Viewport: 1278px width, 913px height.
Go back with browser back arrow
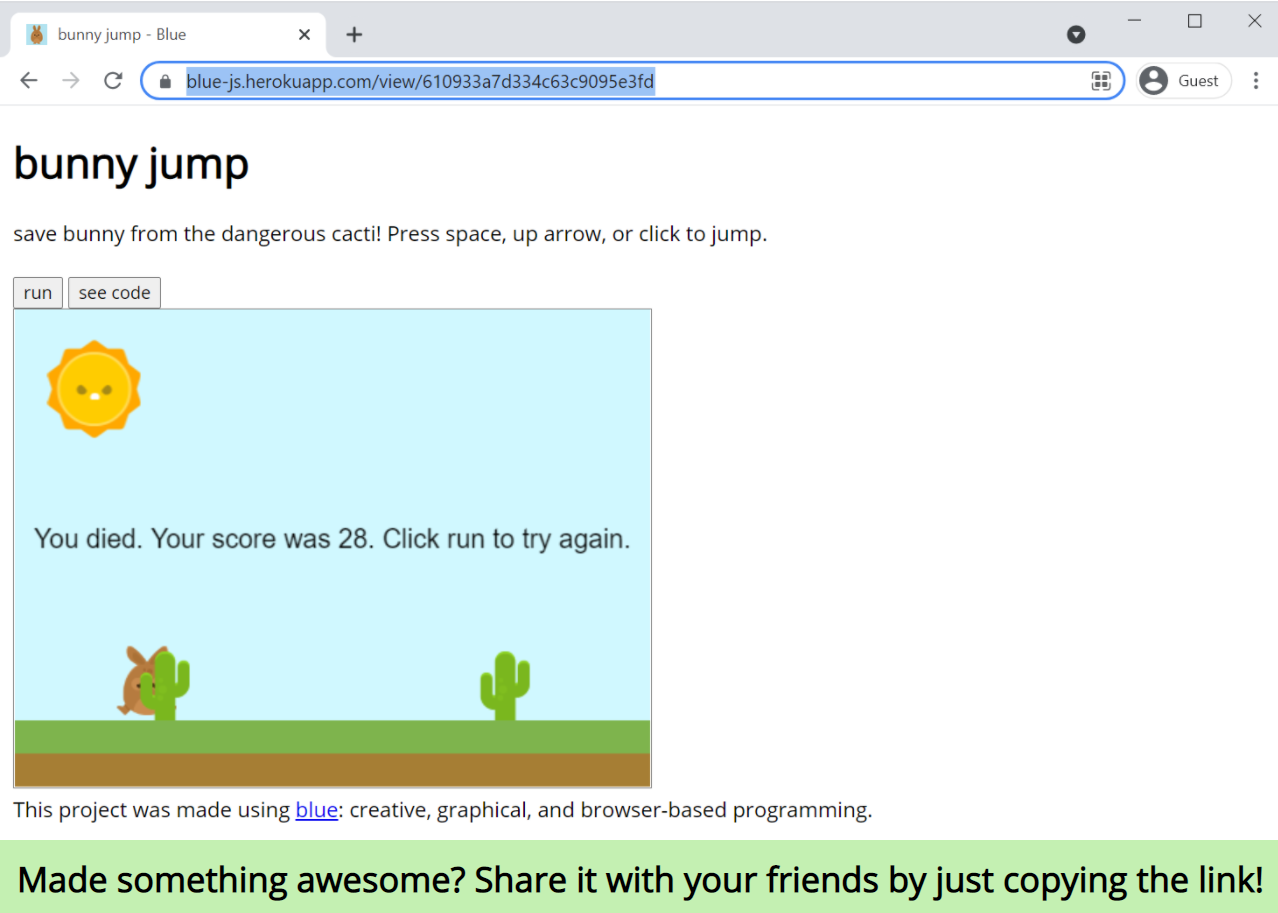pos(29,81)
